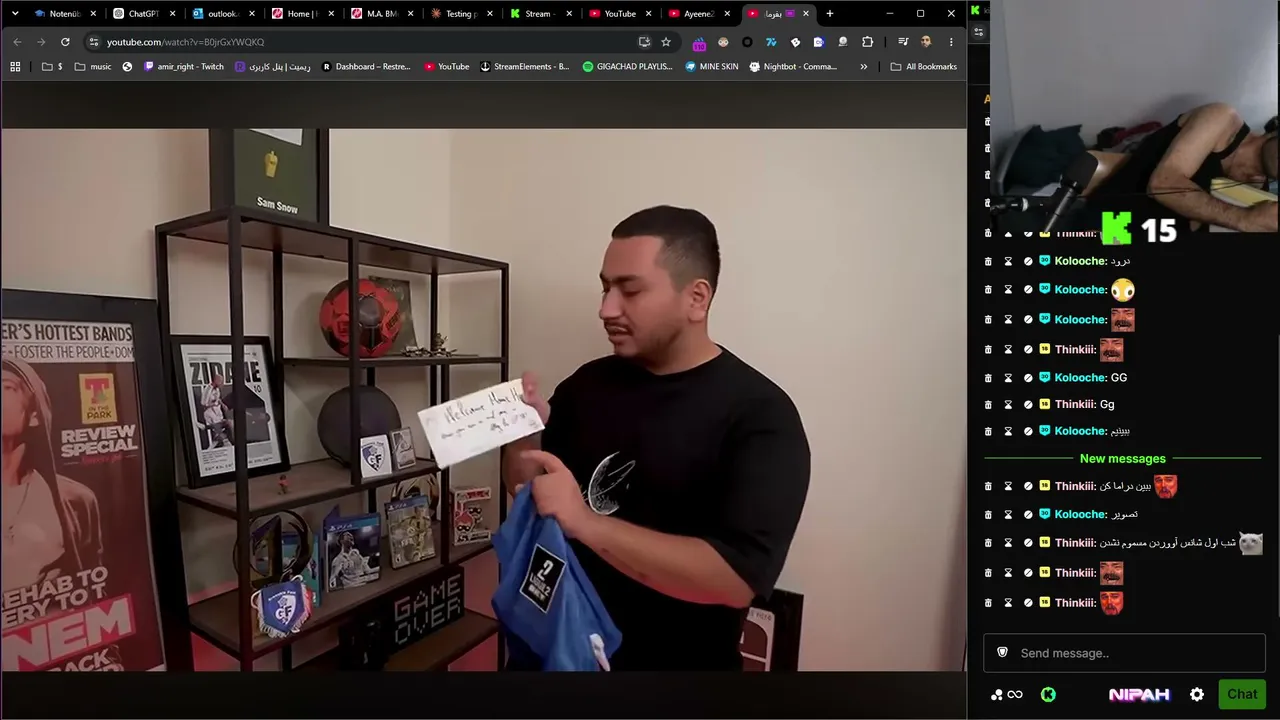
Task: Open the Nightbot Commands bookmark
Action: click(x=794, y=67)
